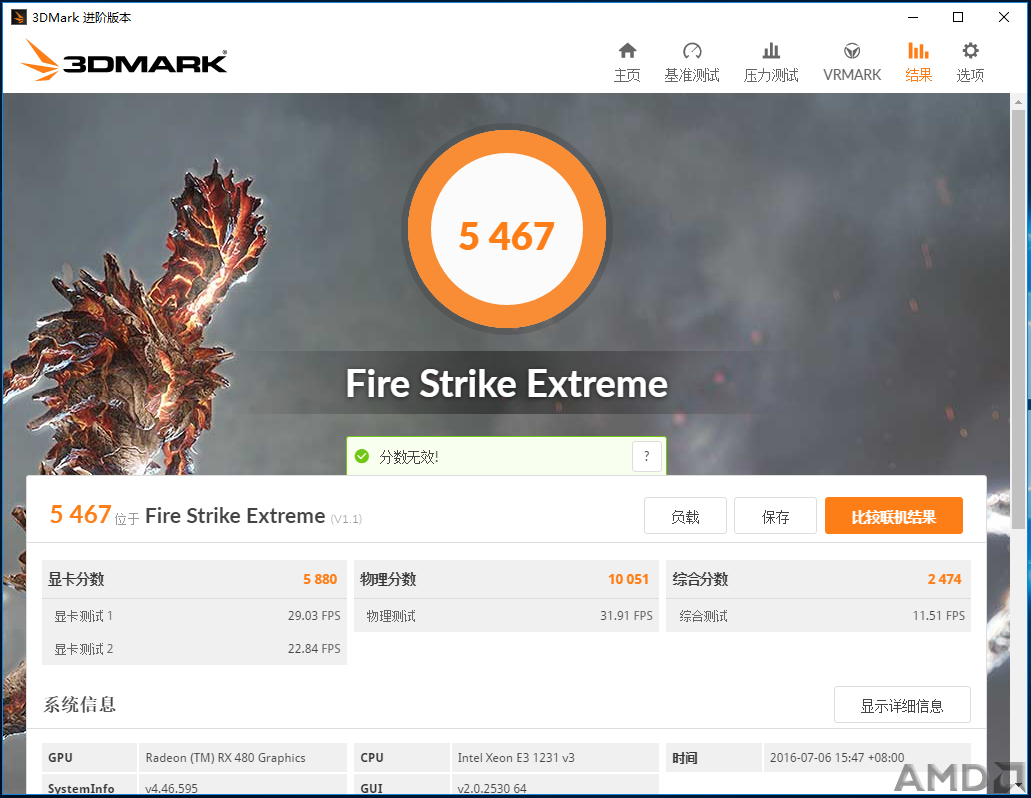
Task: Click the Fire Strike Extreme title
Action: [506, 383]
